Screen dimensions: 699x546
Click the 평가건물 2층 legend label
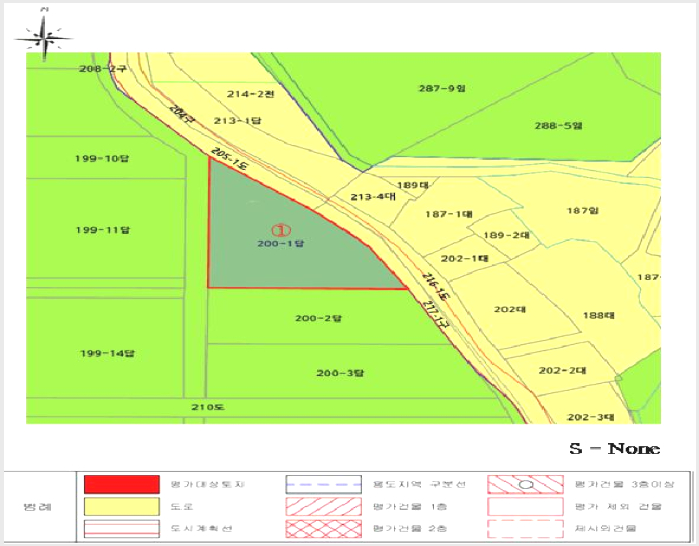[x=410, y=529]
